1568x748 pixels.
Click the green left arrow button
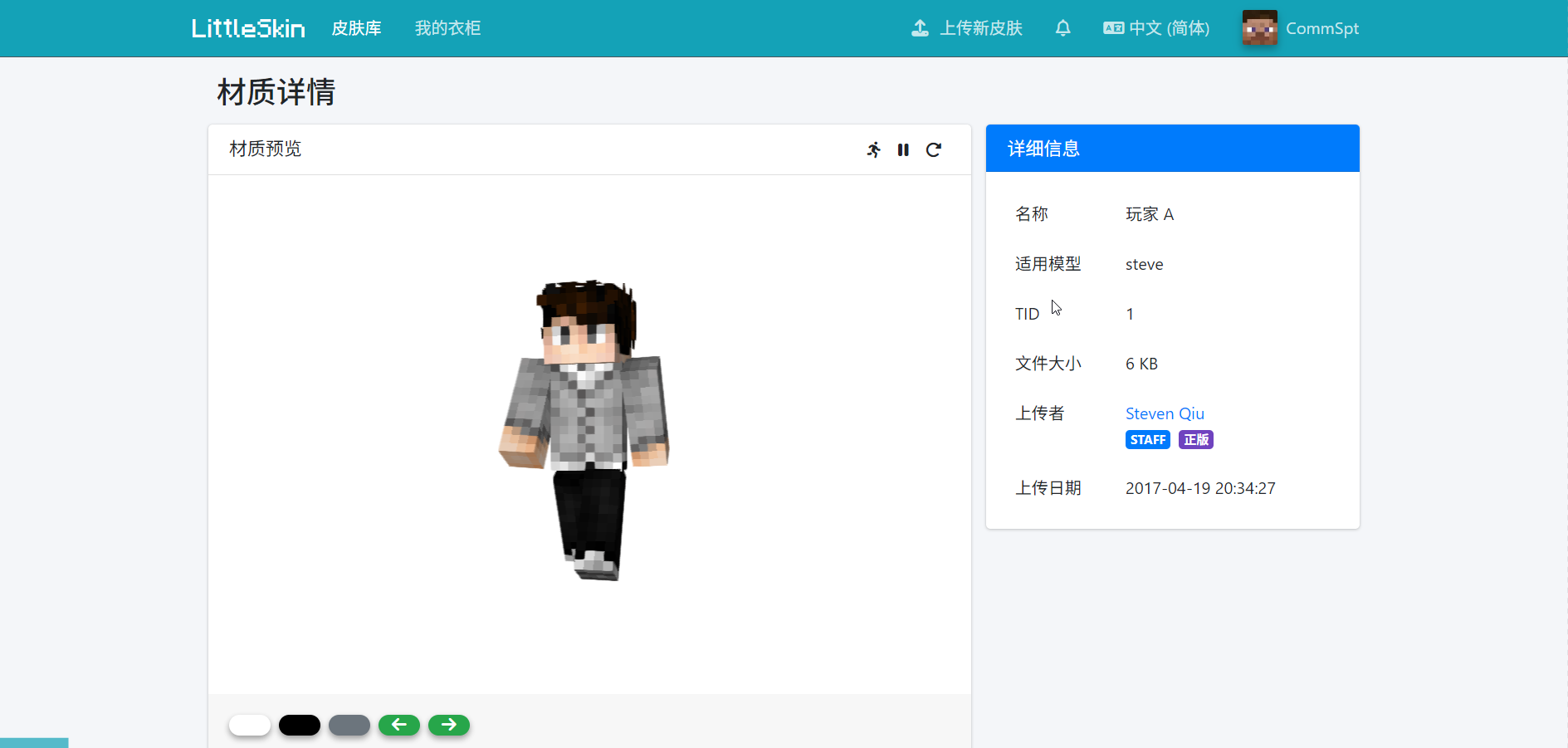point(399,725)
